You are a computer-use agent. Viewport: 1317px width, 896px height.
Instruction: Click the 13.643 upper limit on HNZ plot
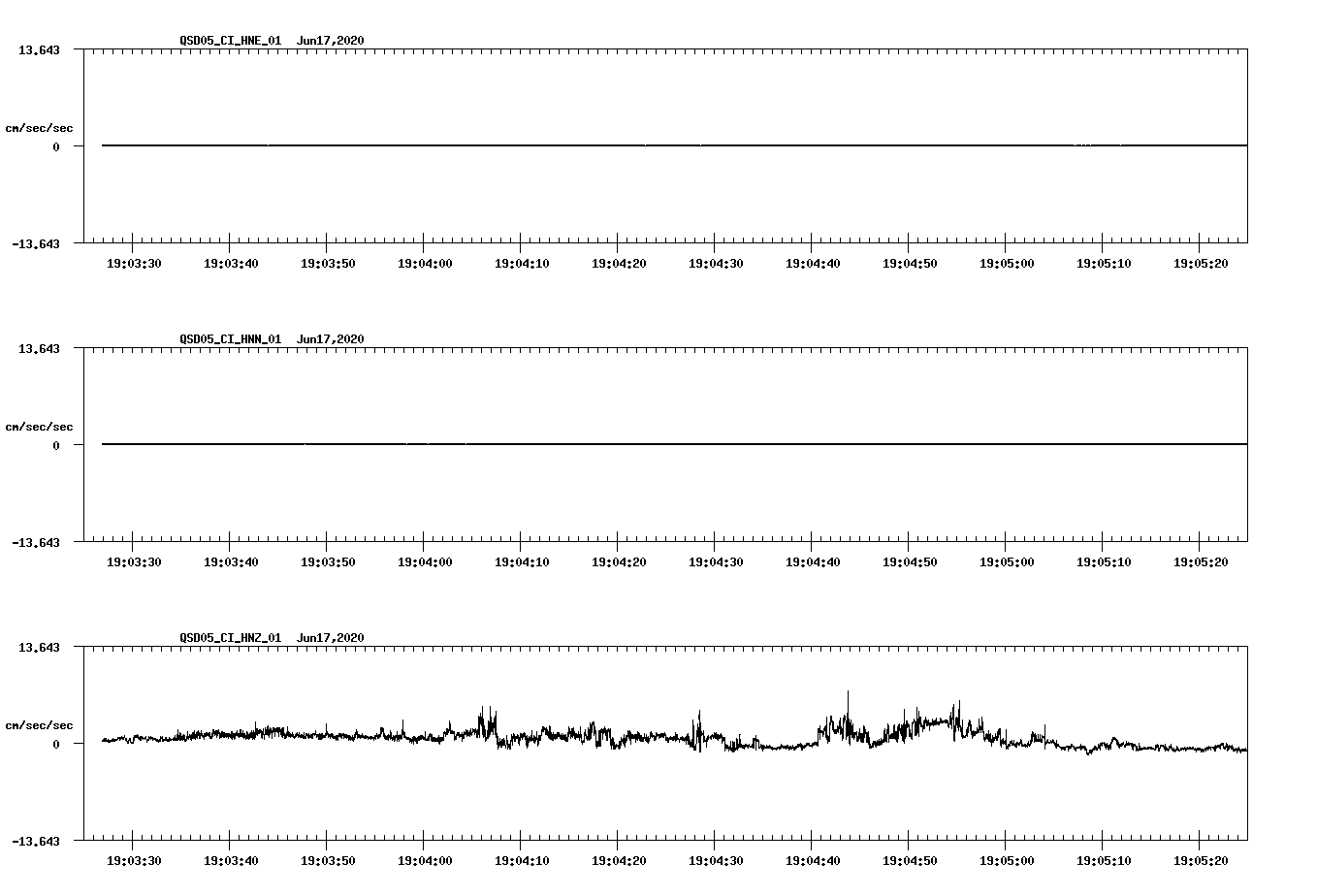(39, 647)
